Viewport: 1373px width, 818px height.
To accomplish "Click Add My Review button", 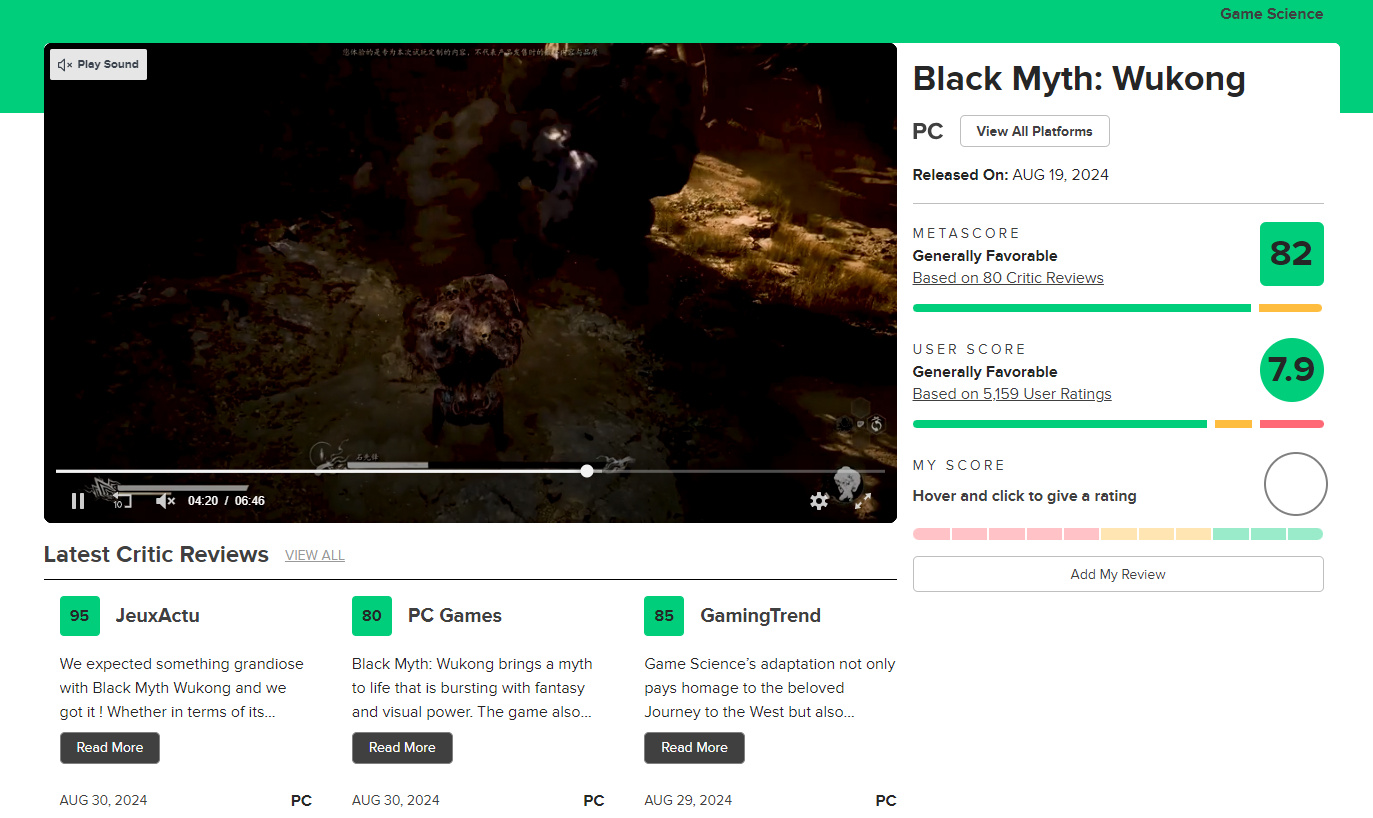I will 1118,574.
